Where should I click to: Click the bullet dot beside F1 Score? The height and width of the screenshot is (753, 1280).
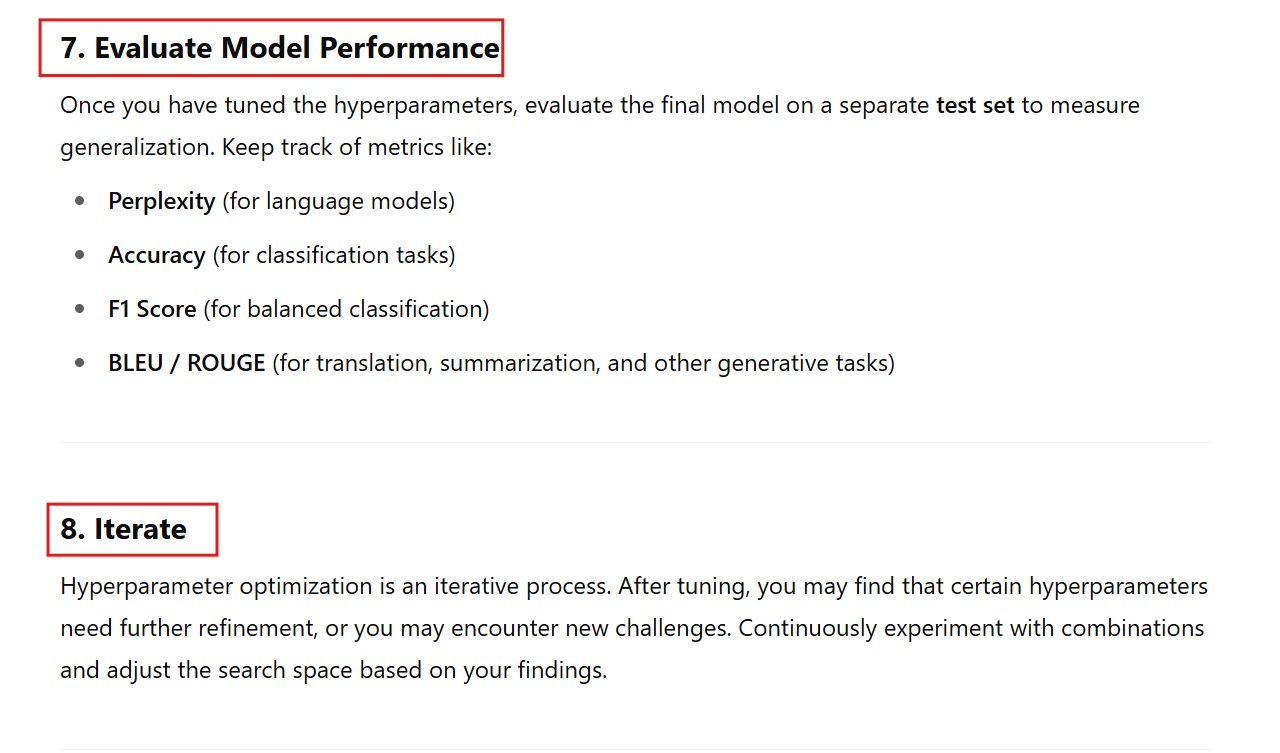[80, 309]
